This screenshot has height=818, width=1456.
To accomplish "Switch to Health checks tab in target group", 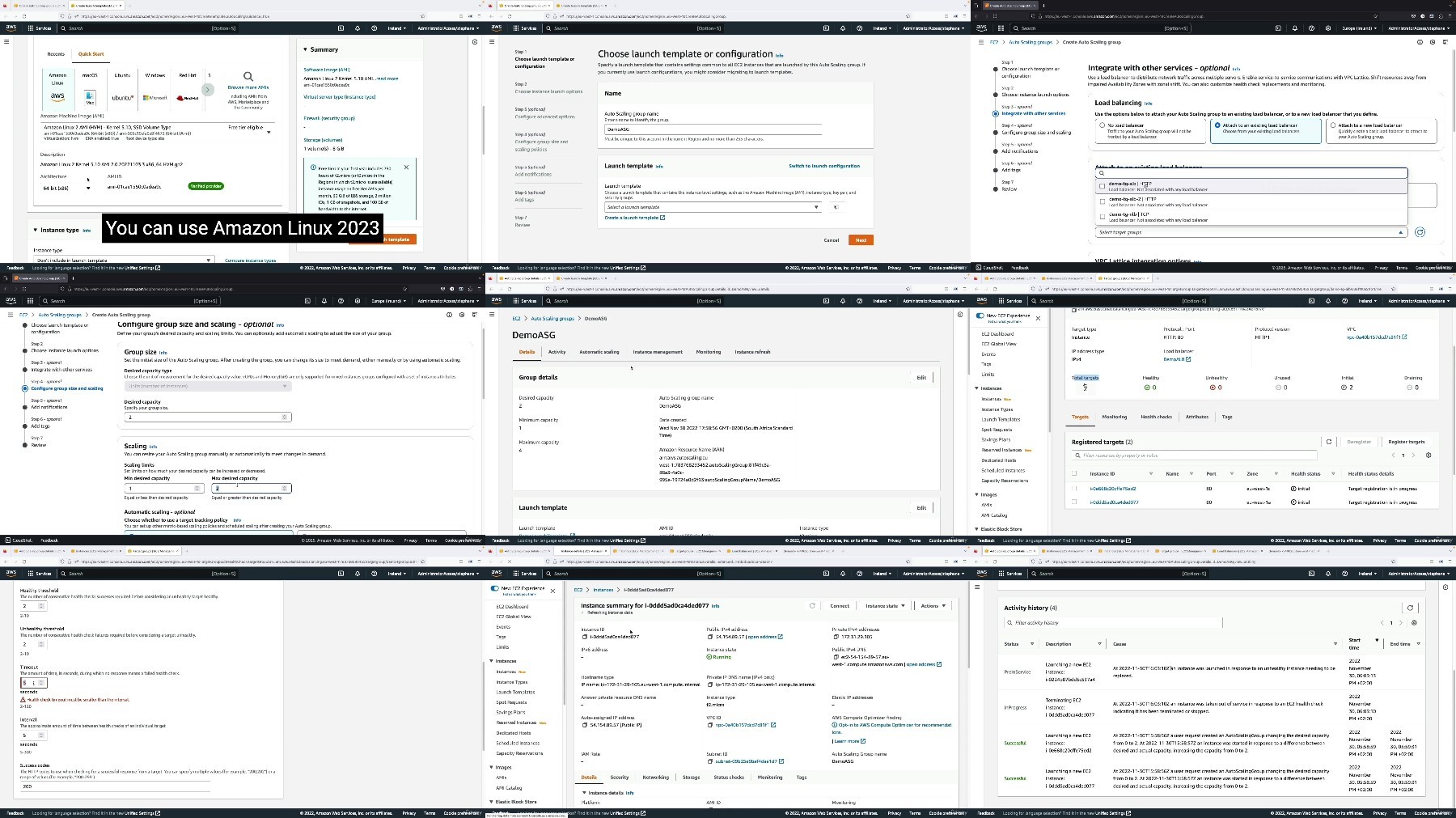I will pos(1156,417).
